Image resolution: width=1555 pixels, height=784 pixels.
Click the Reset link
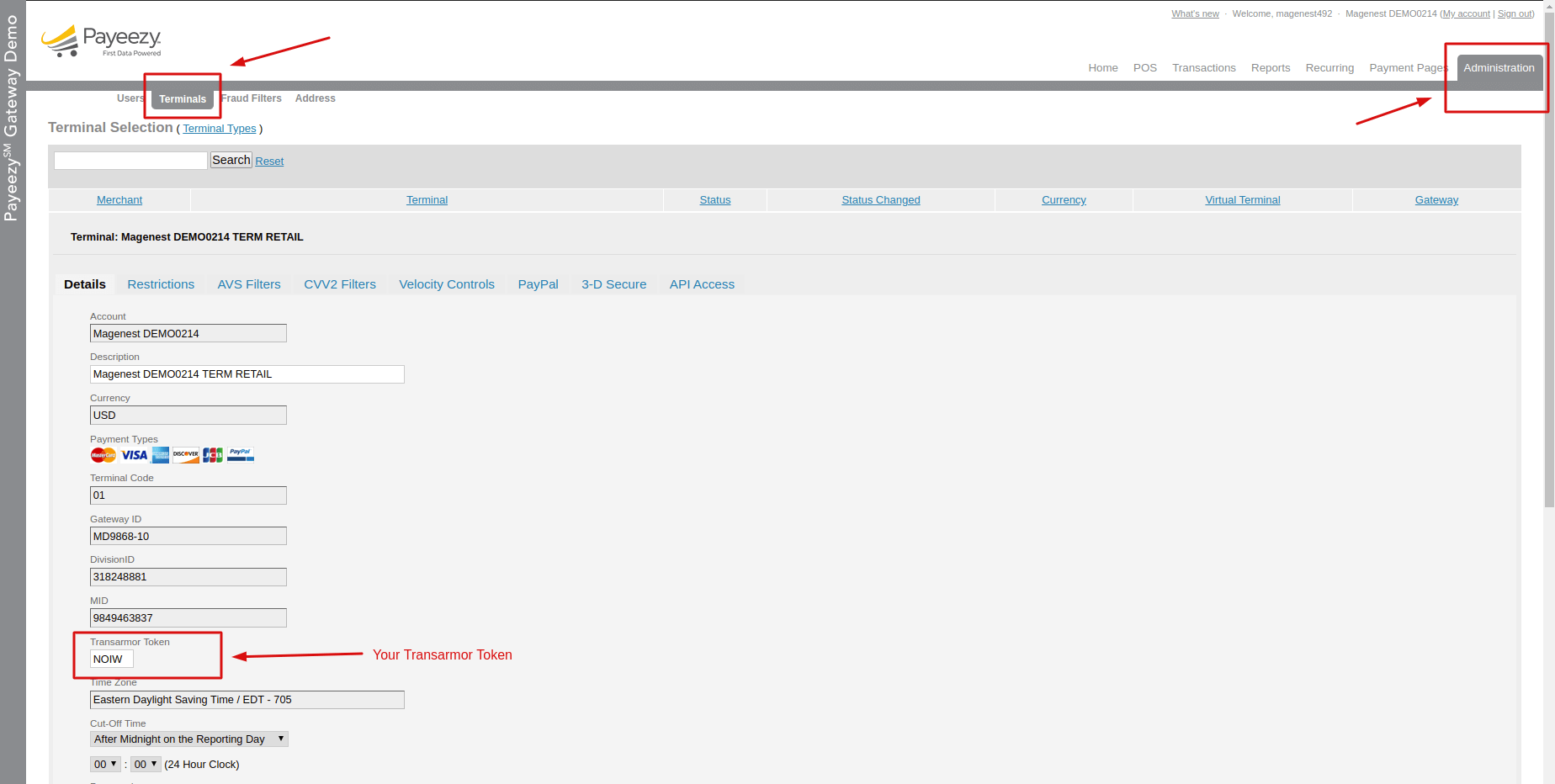click(269, 162)
